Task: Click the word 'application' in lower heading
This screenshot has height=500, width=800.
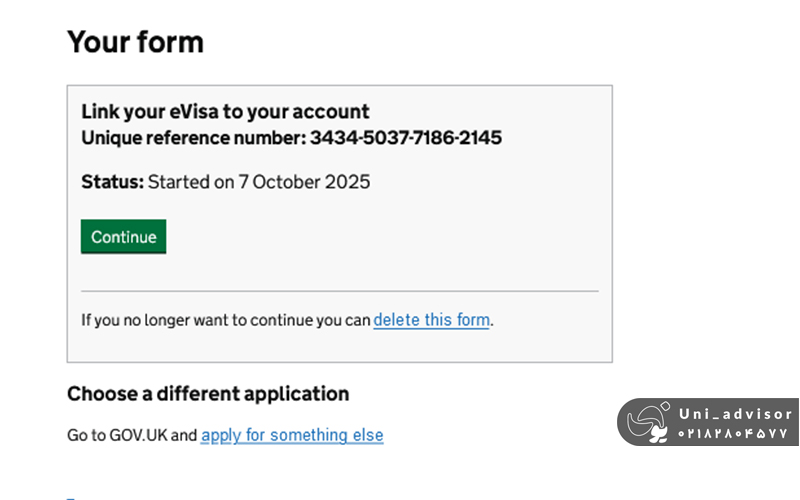Action: point(300,394)
